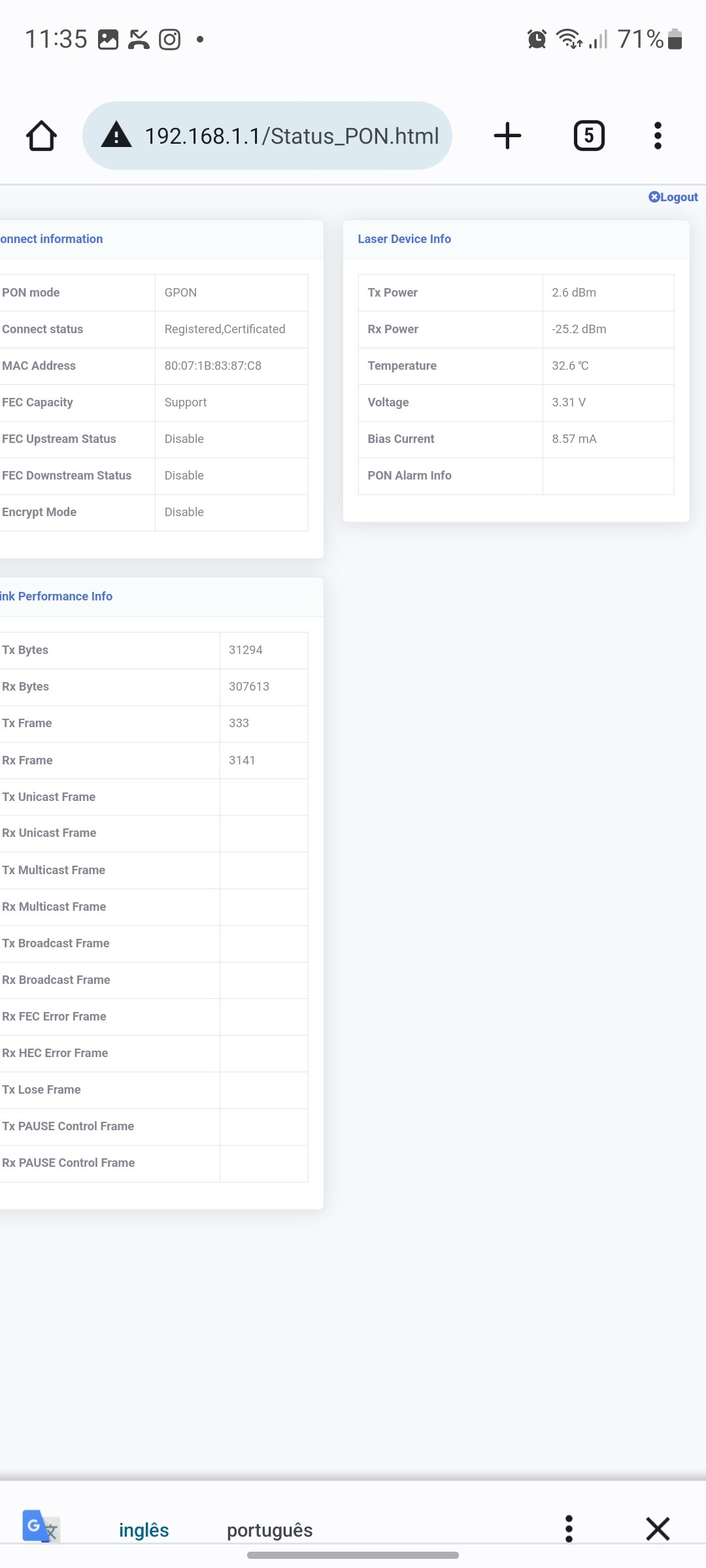Tap the MAC Address value

pyautogui.click(x=213, y=366)
